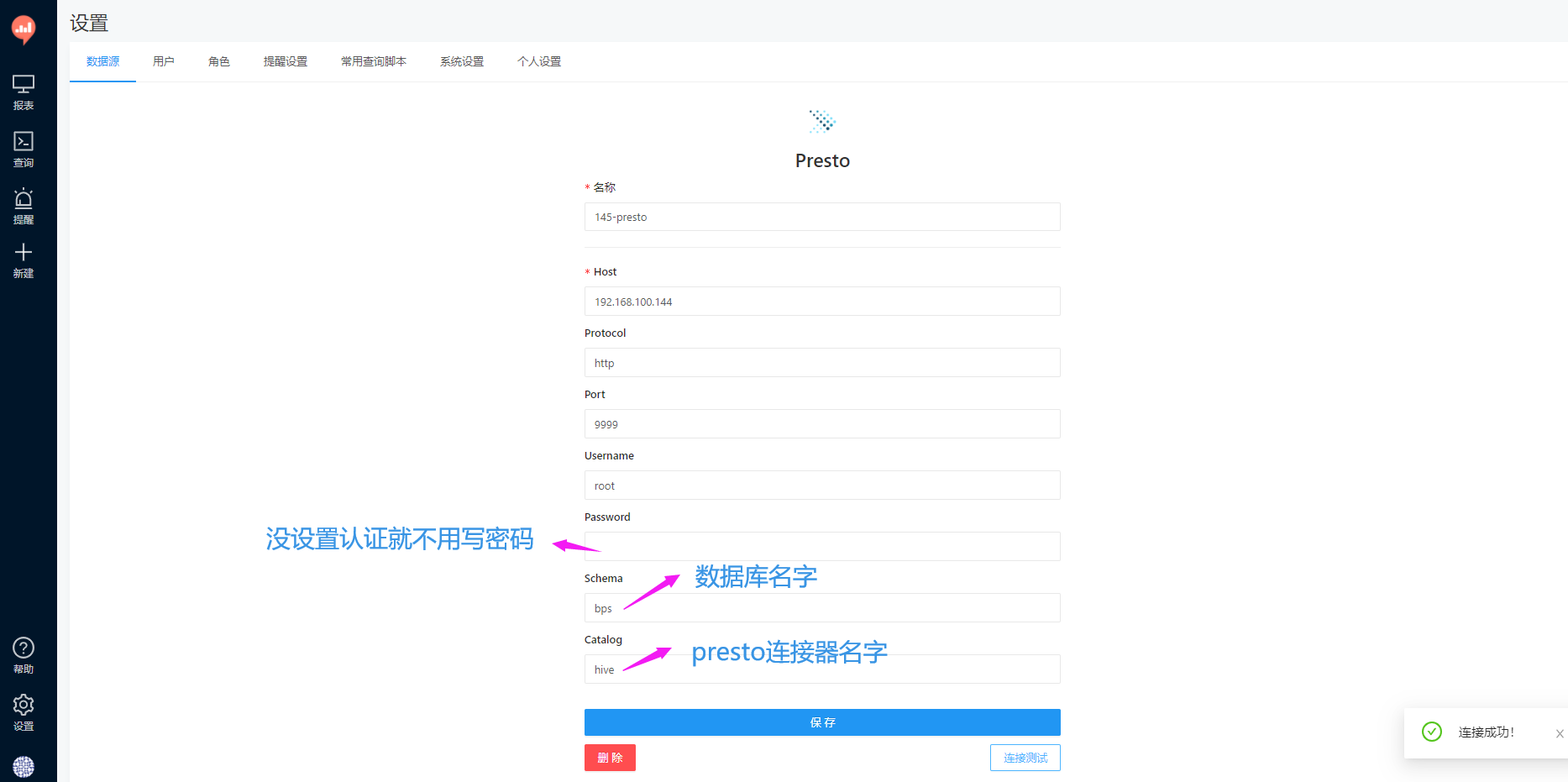This screenshot has height=782, width=1568.
Task: Click the Host field showing 192.168.100.144
Action: (x=822, y=301)
